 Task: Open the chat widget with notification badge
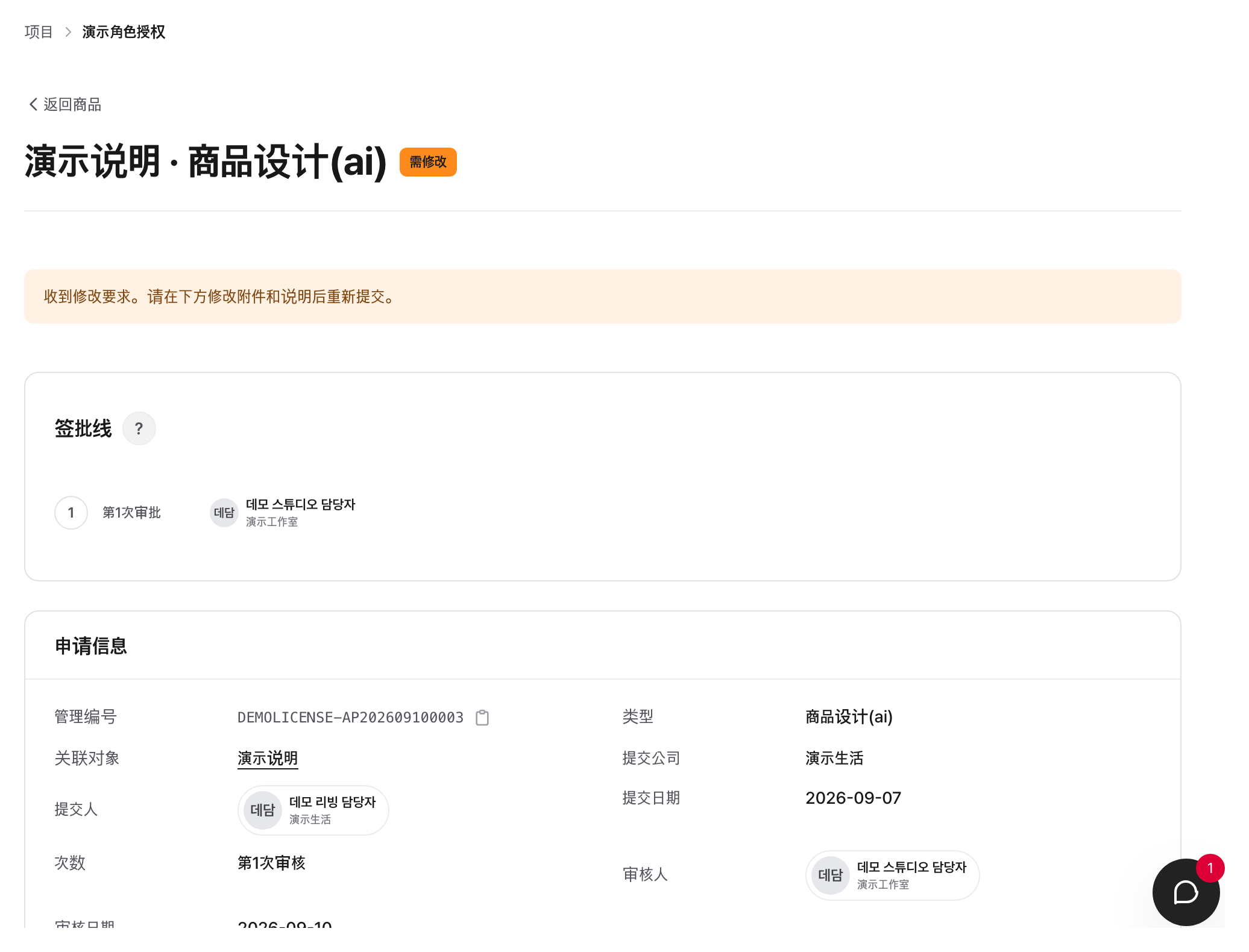(x=1186, y=892)
